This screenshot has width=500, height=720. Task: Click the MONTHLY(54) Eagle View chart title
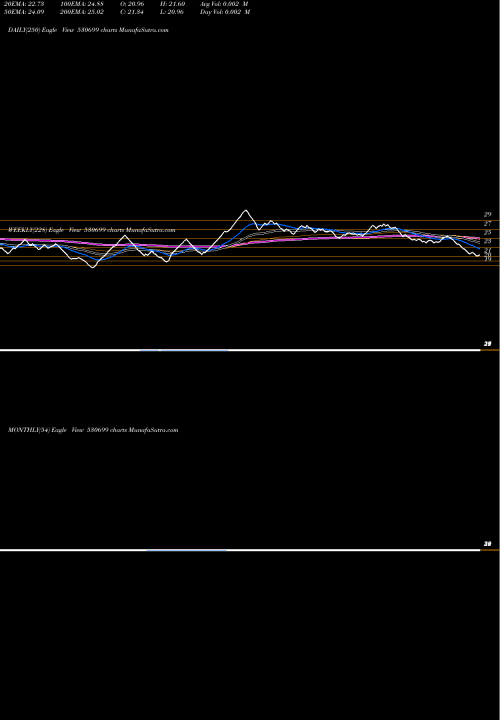point(93,430)
